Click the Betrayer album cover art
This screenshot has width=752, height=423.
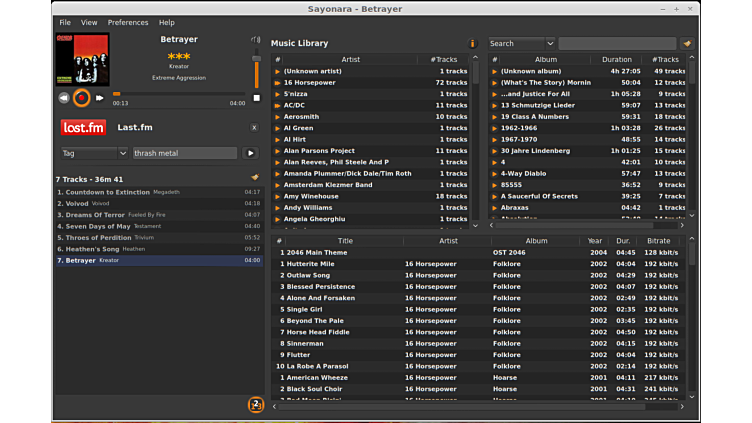(x=82, y=59)
